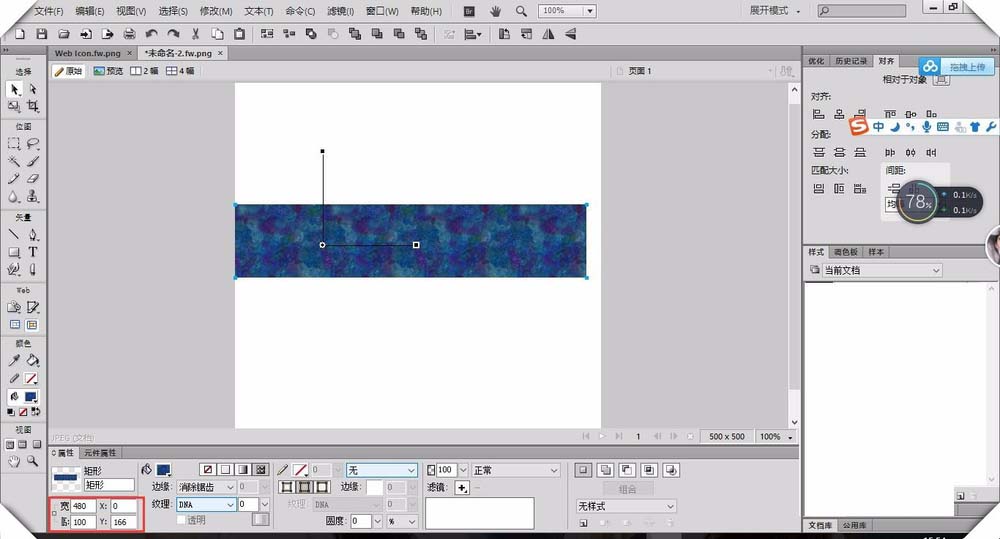This screenshot has height=539, width=1000.
Task: Select the Zoom magnifier tool in toolbox
Action: click(33, 461)
